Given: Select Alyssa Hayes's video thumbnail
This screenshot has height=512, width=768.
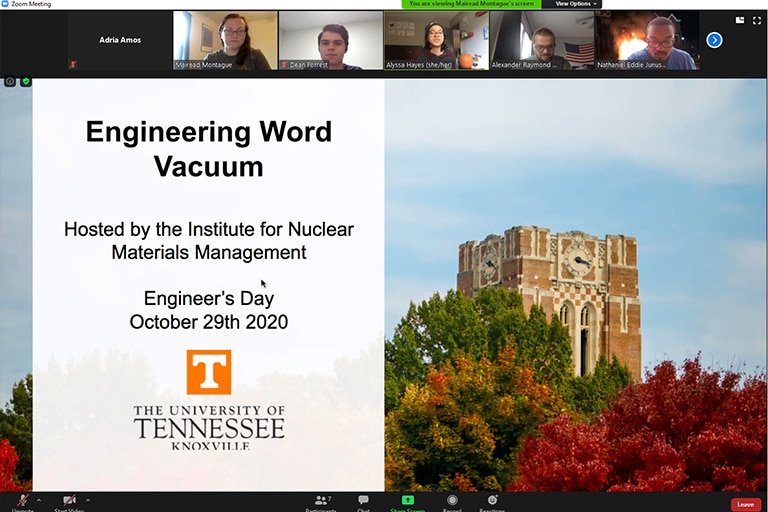Looking at the screenshot, I should [x=436, y=40].
